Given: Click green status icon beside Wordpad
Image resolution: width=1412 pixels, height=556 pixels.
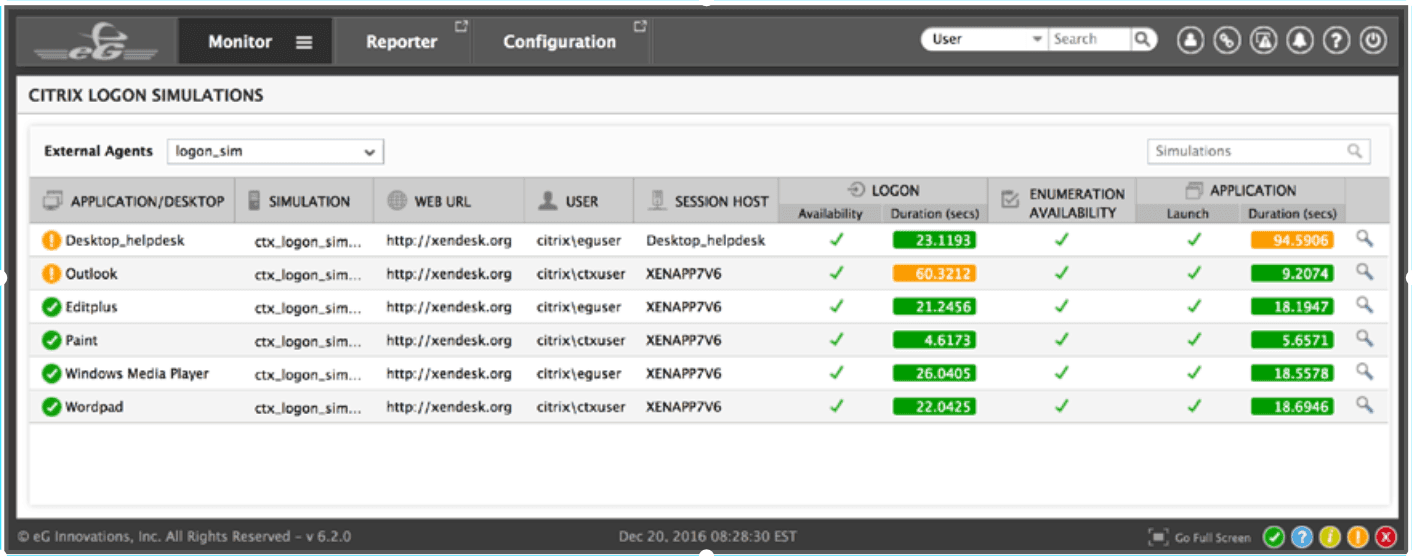Looking at the screenshot, I should tap(52, 407).
